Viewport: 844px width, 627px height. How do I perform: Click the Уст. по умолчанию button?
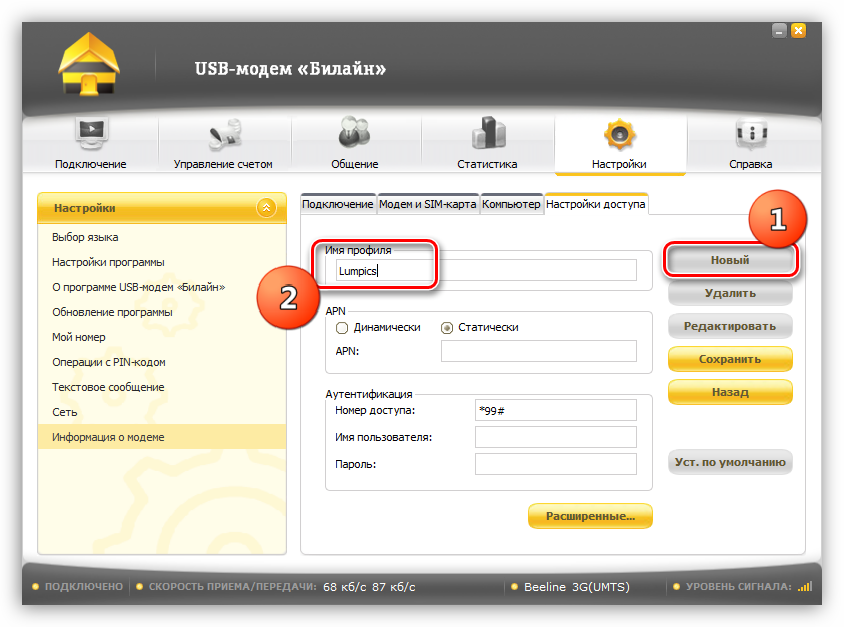730,462
